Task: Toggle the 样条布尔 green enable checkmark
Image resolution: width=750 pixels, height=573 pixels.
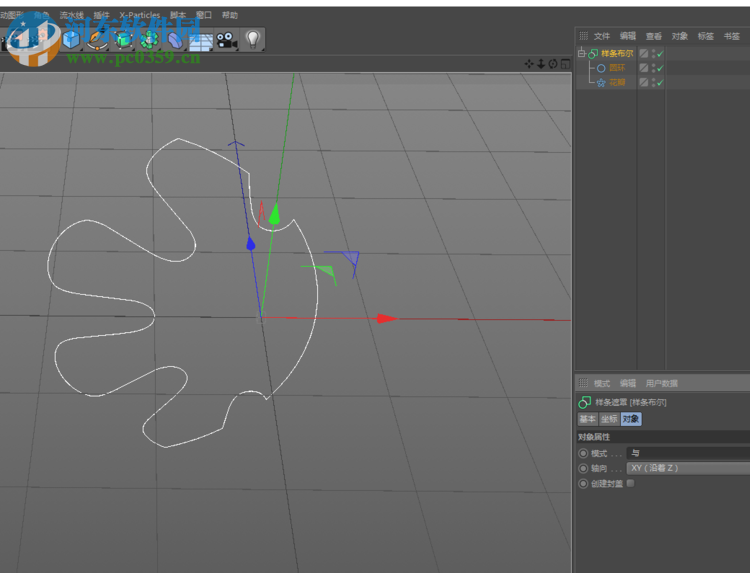Action: (x=660, y=54)
